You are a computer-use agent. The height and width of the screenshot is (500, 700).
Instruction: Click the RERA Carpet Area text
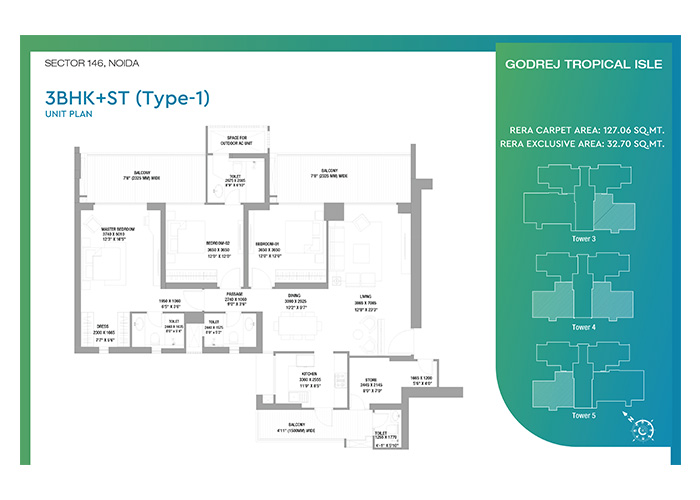[584, 128]
